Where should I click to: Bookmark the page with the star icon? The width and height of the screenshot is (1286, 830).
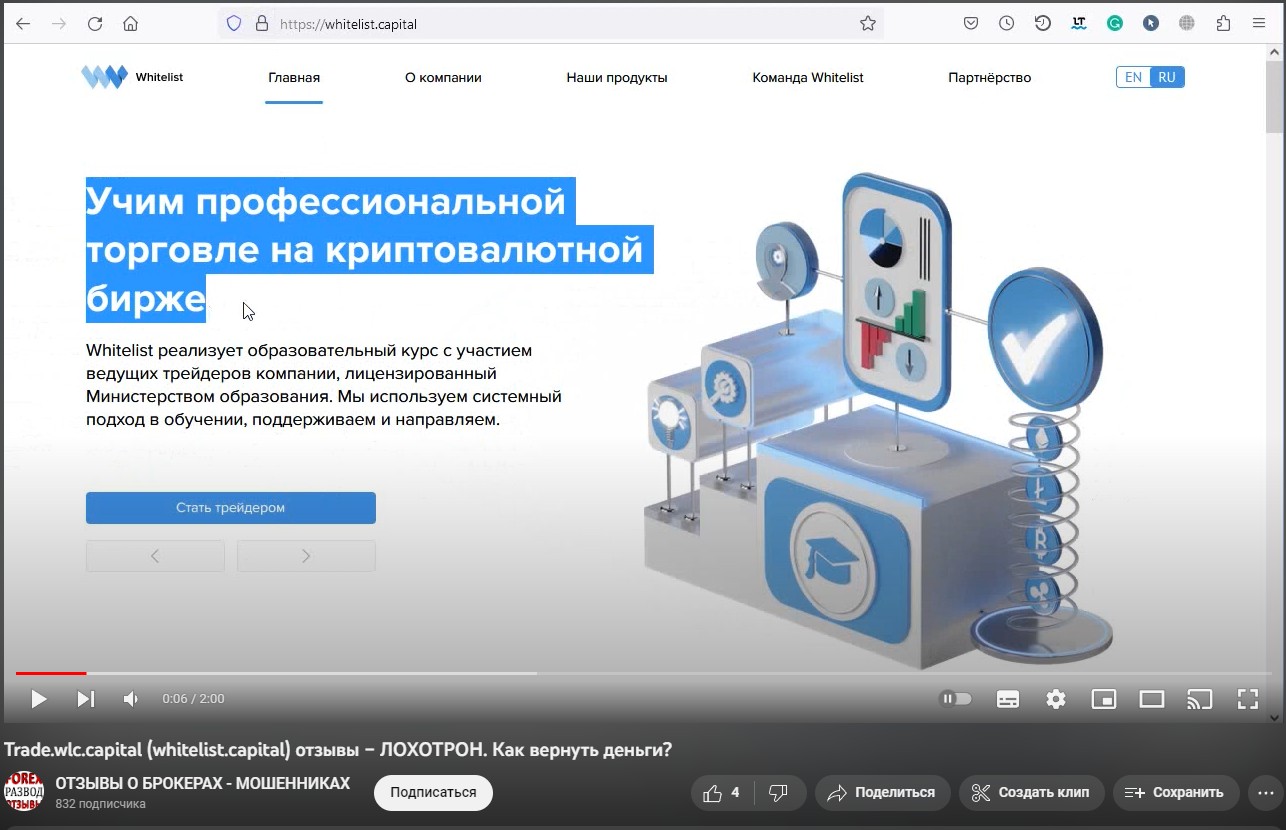[x=868, y=24]
